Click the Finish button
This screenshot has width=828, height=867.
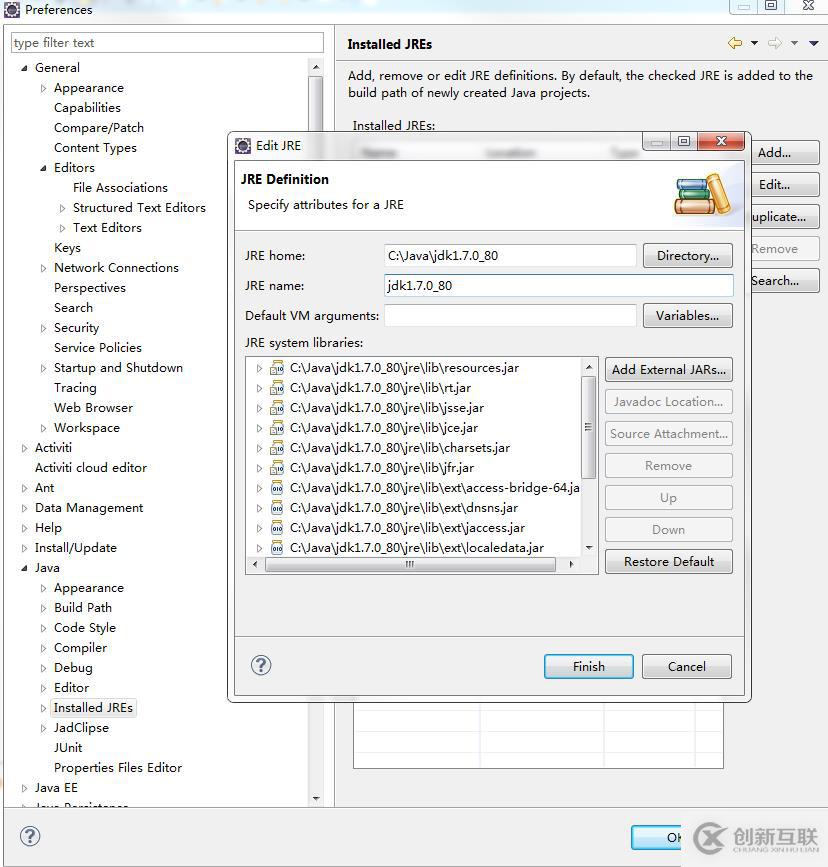(x=589, y=666)
